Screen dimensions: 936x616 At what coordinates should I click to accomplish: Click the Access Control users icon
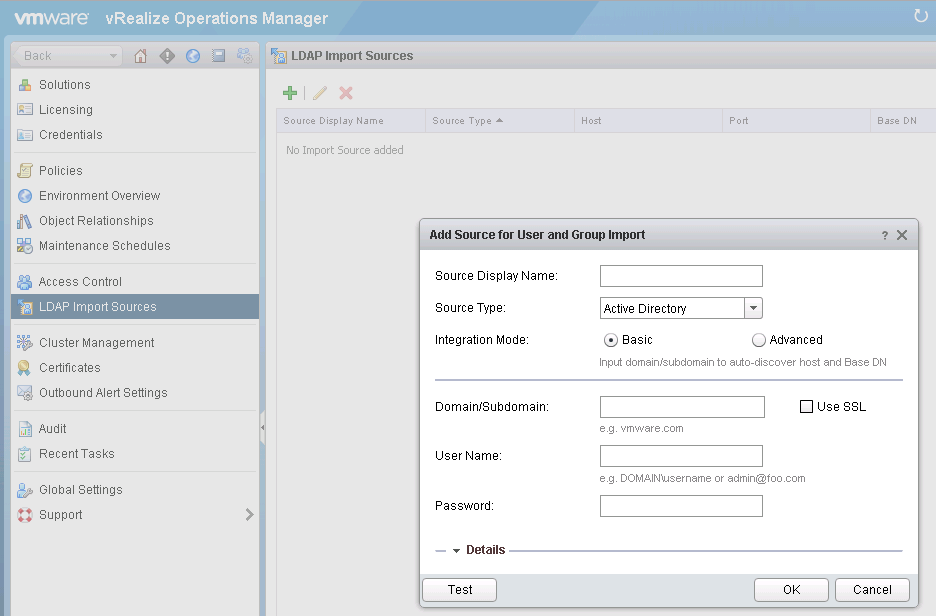click(x=24, y=282)
